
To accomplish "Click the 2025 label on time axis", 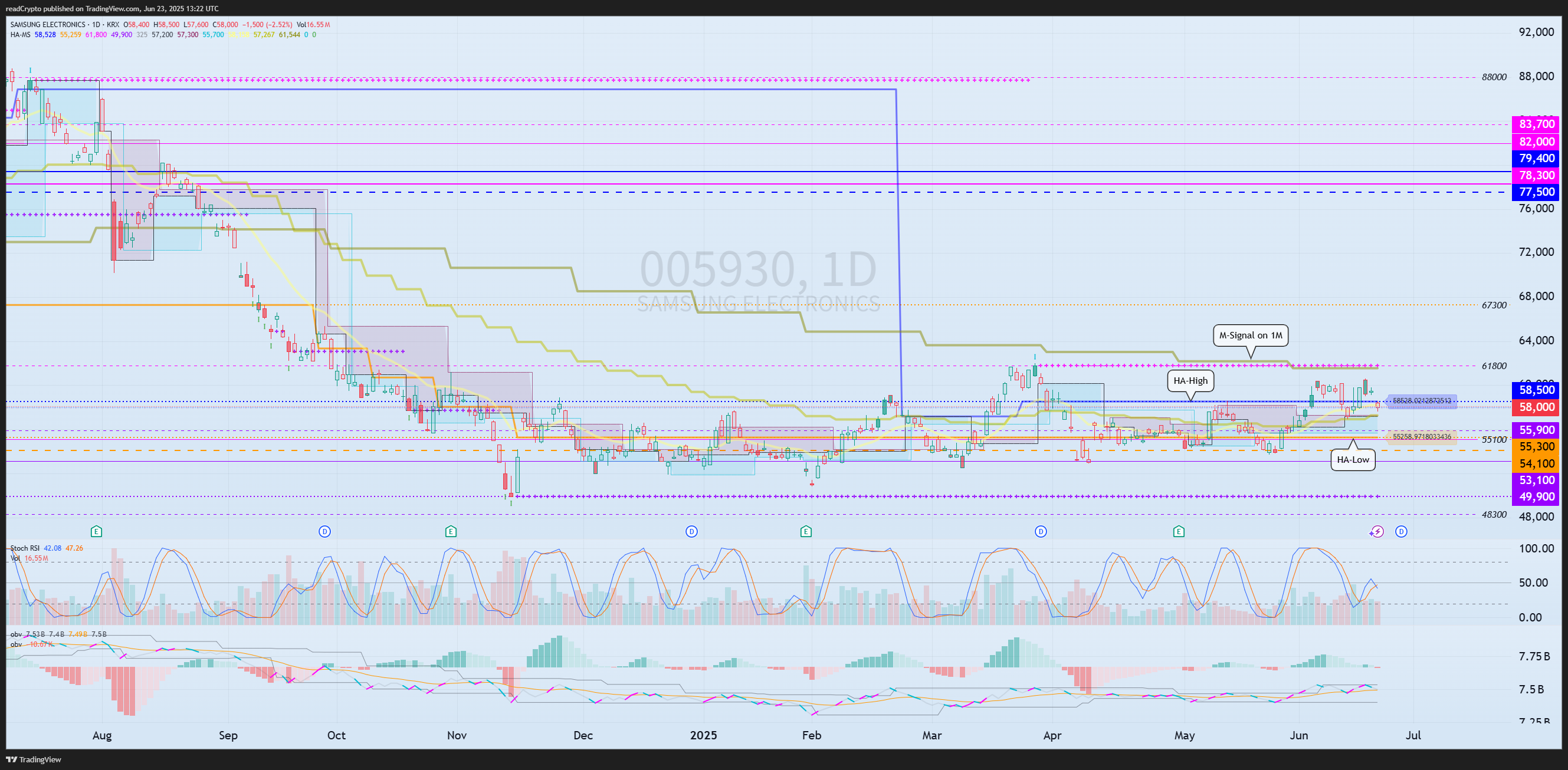I will click(x=703, y=735).
